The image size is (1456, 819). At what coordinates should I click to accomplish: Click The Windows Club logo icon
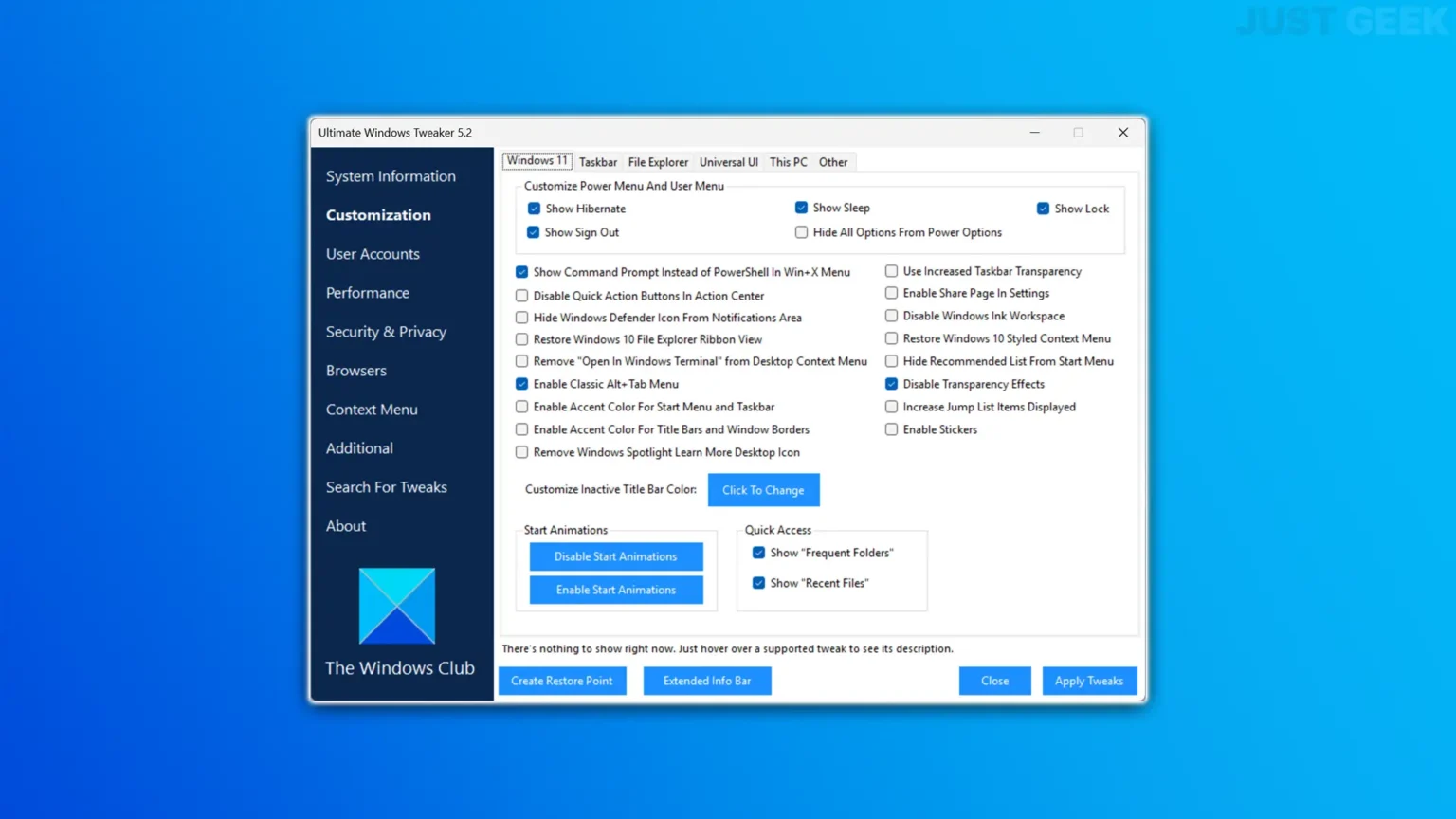pos(397,606)
